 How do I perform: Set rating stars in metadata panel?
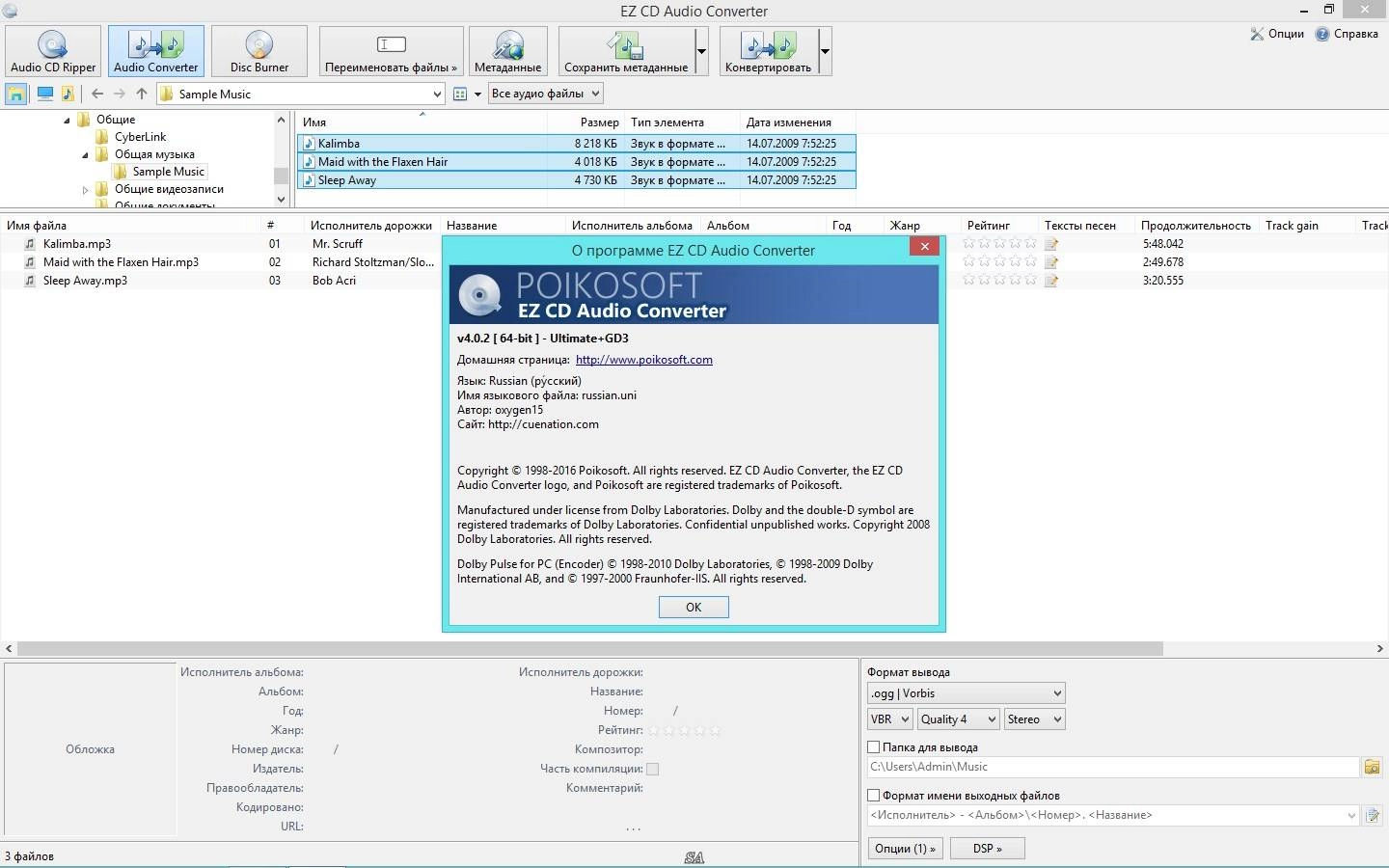(685, 730)
